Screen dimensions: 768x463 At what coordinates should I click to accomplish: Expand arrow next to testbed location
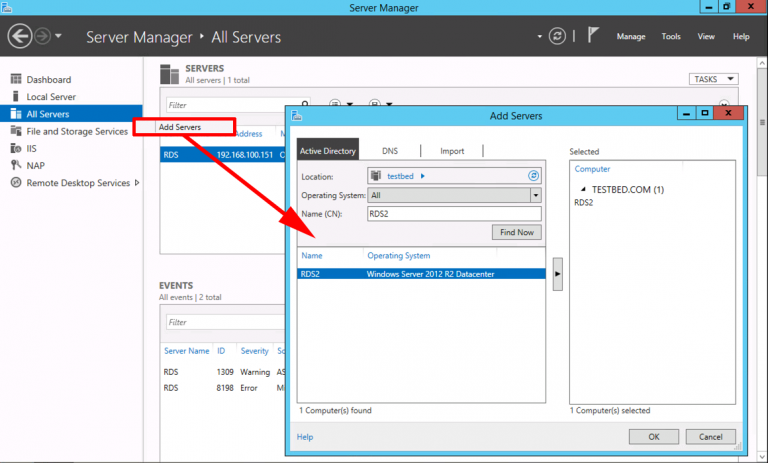(x=423, y=176)
